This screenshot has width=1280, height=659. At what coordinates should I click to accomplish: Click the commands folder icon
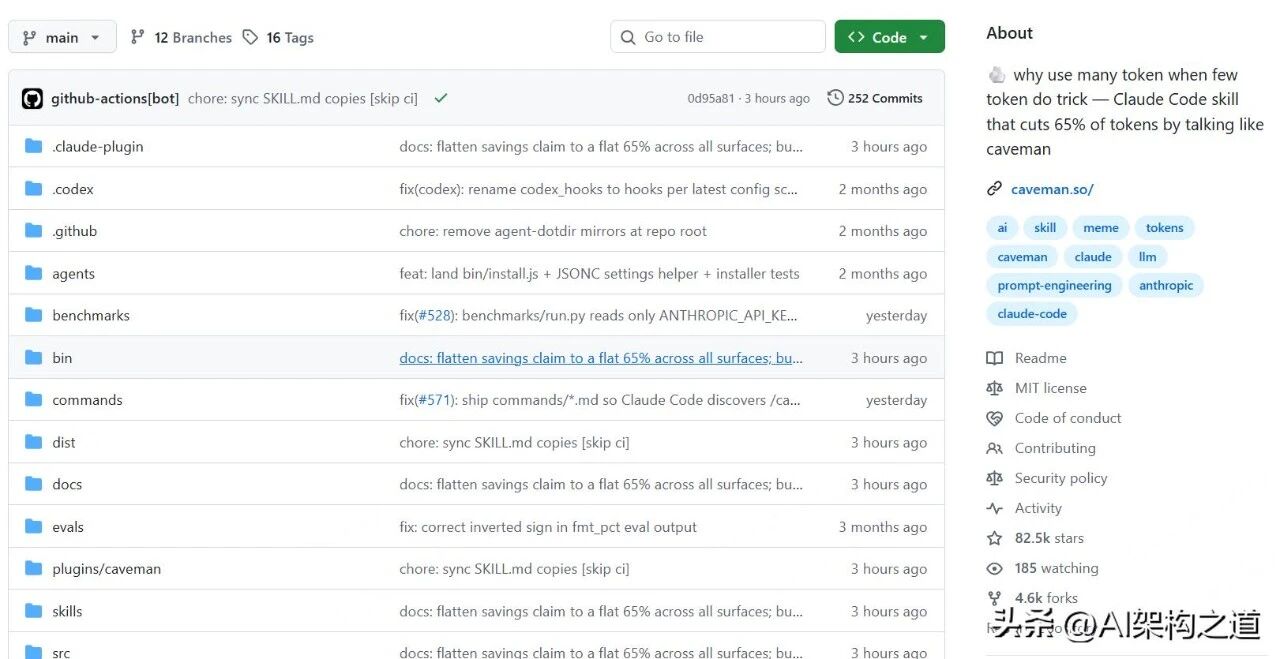[34, 399]
